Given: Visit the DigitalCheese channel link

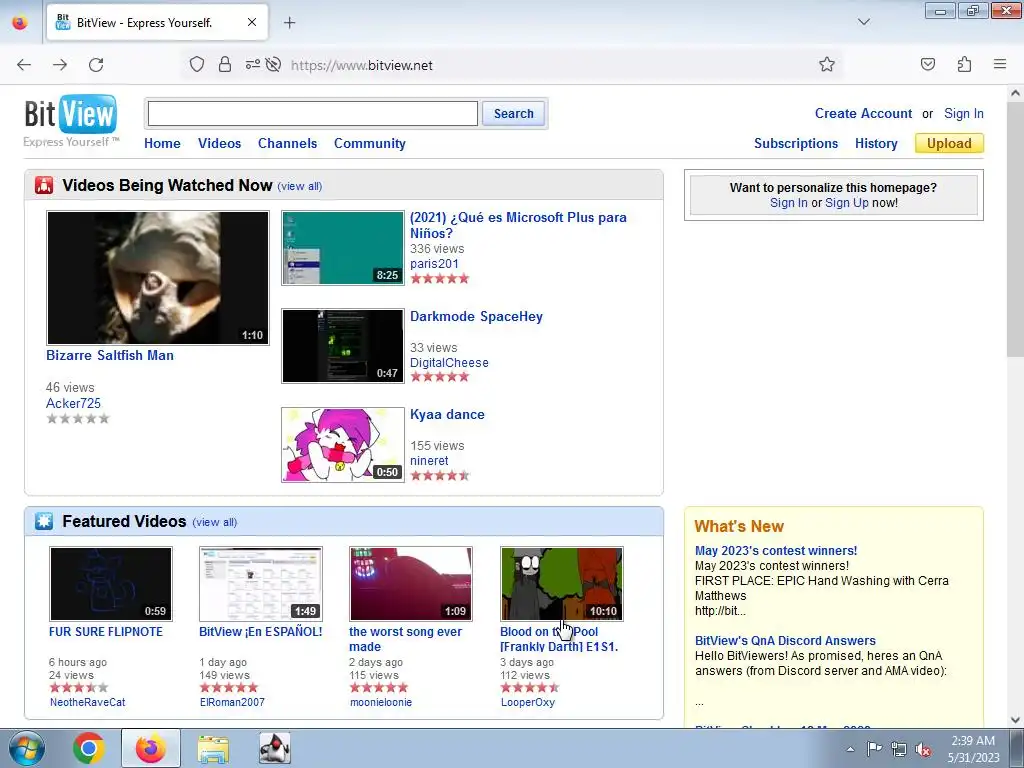Looking at the screenshot, I should [x=449, y=362].
